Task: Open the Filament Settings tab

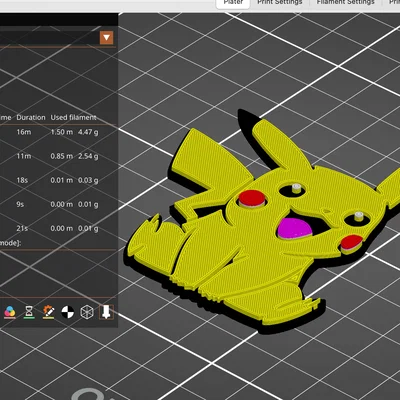Action: click(x=346, y=3)
